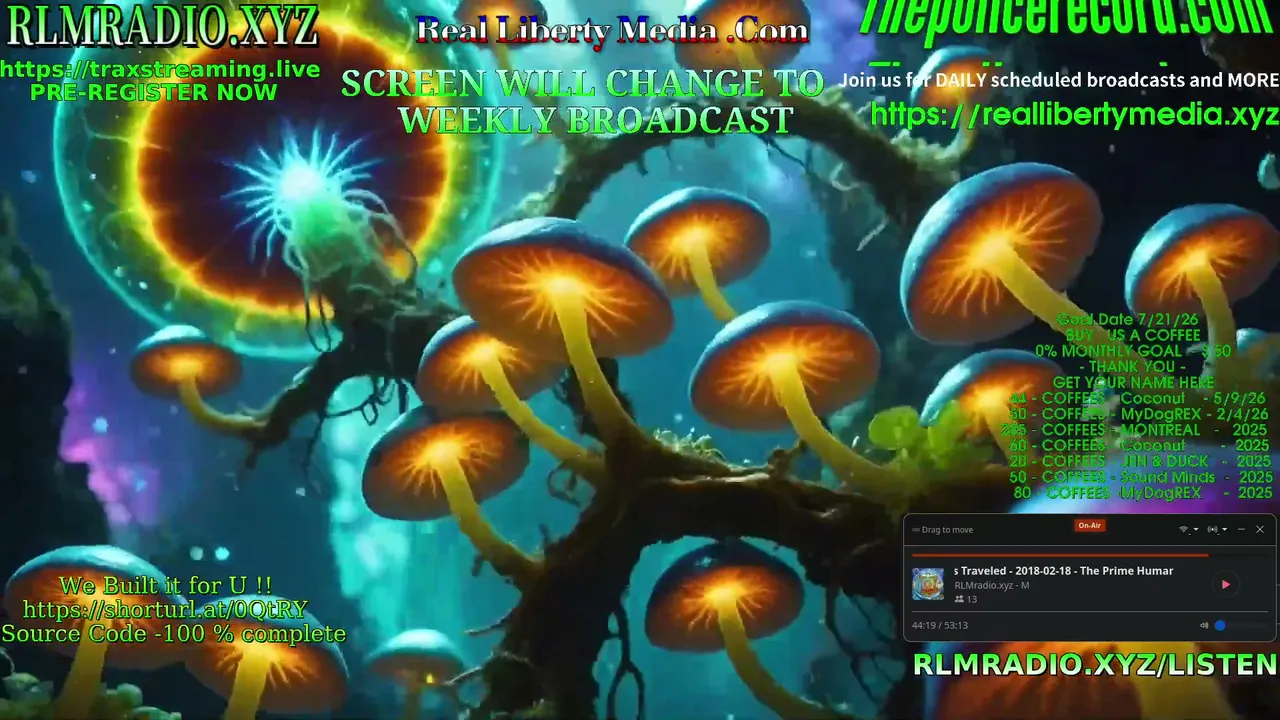1280x720 pixels.
Task: Click the "MyDogREX - 2/4/26" coffee row
Action: click(1139, 414)
